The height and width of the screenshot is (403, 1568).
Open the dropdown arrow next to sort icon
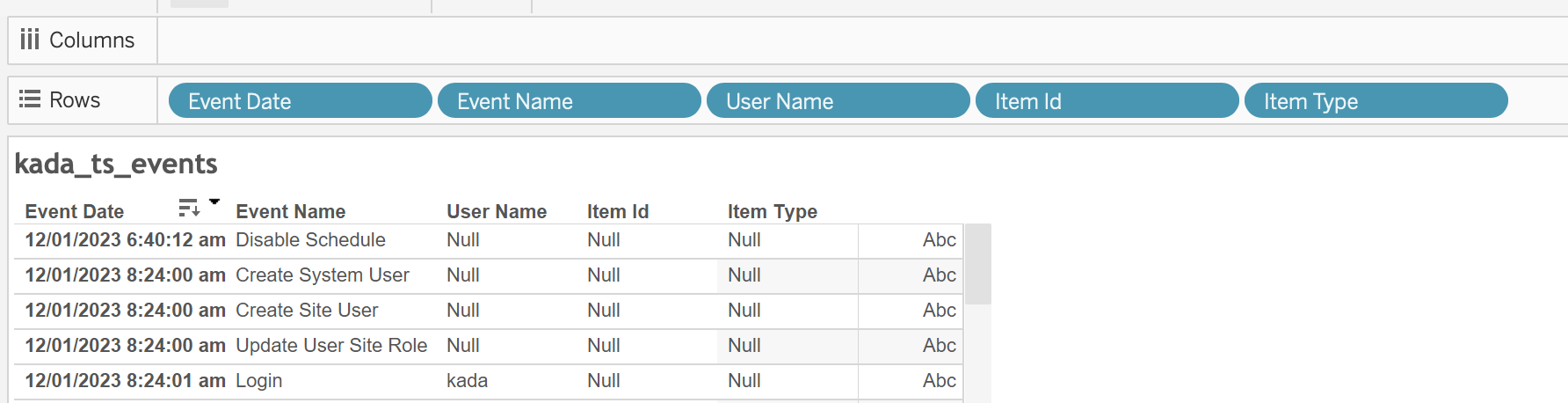point(214,202)
